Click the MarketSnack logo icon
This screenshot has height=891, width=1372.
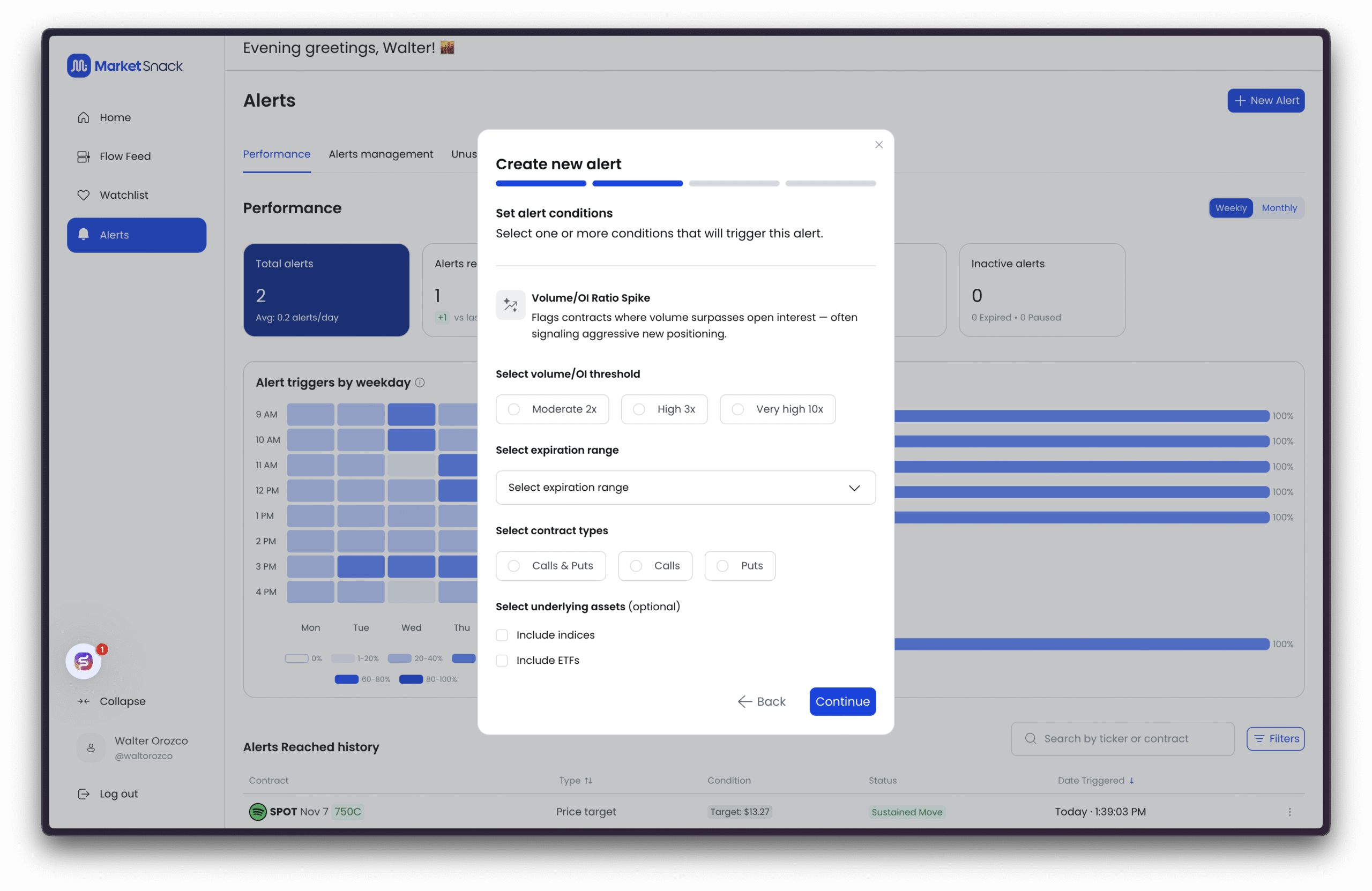[x=79, y=66]
